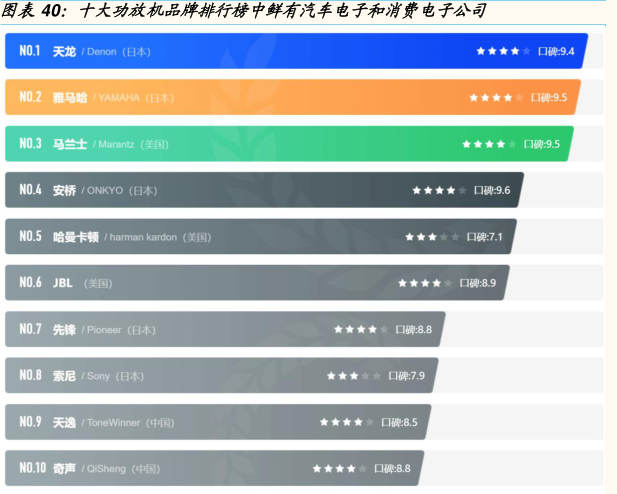Open the NO.3 马兰士 Marantz brand row
The image size is (617, 494).
(x=289, y=144)
